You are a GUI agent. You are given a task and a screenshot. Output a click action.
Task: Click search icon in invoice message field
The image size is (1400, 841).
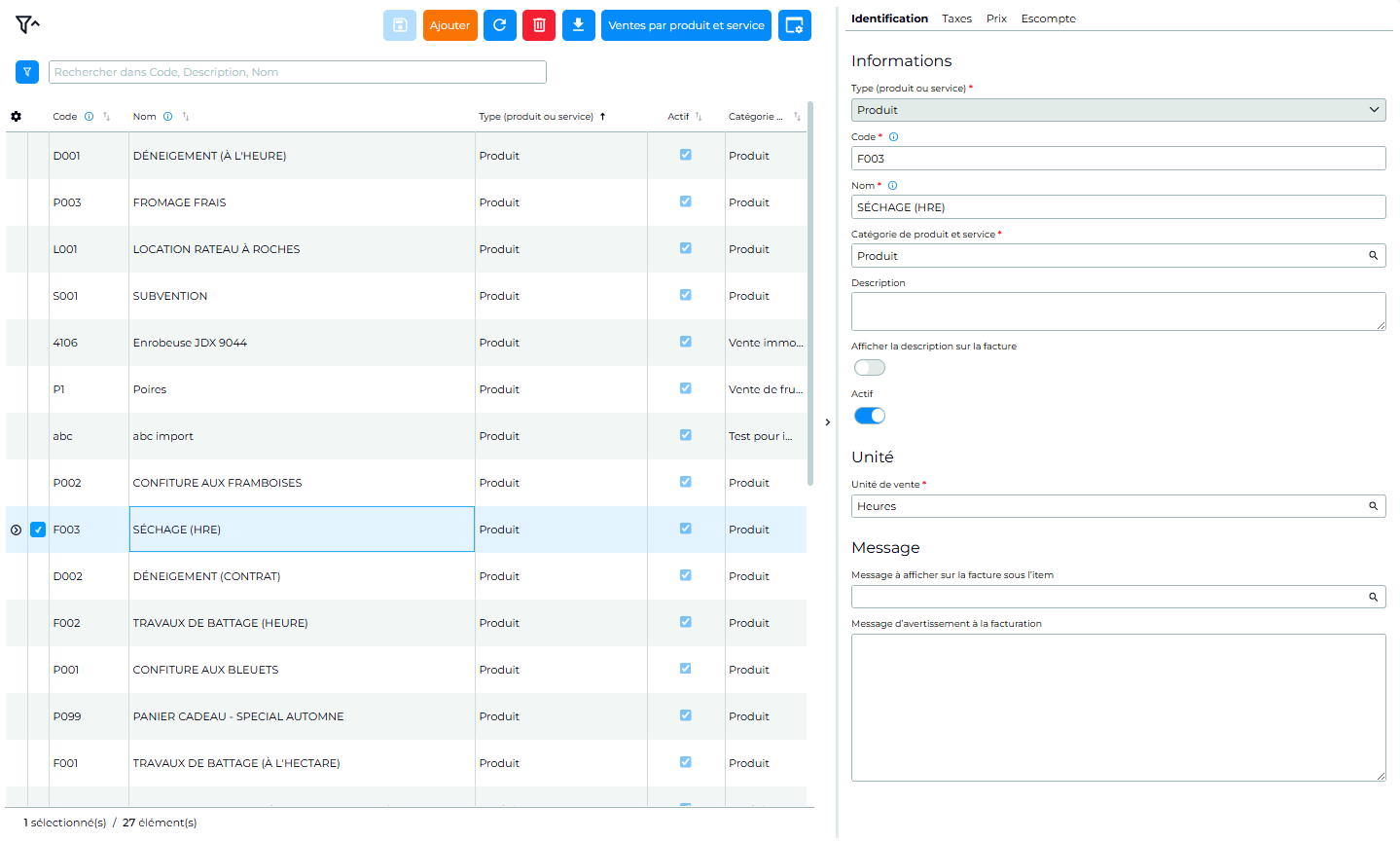[1374, 597]
